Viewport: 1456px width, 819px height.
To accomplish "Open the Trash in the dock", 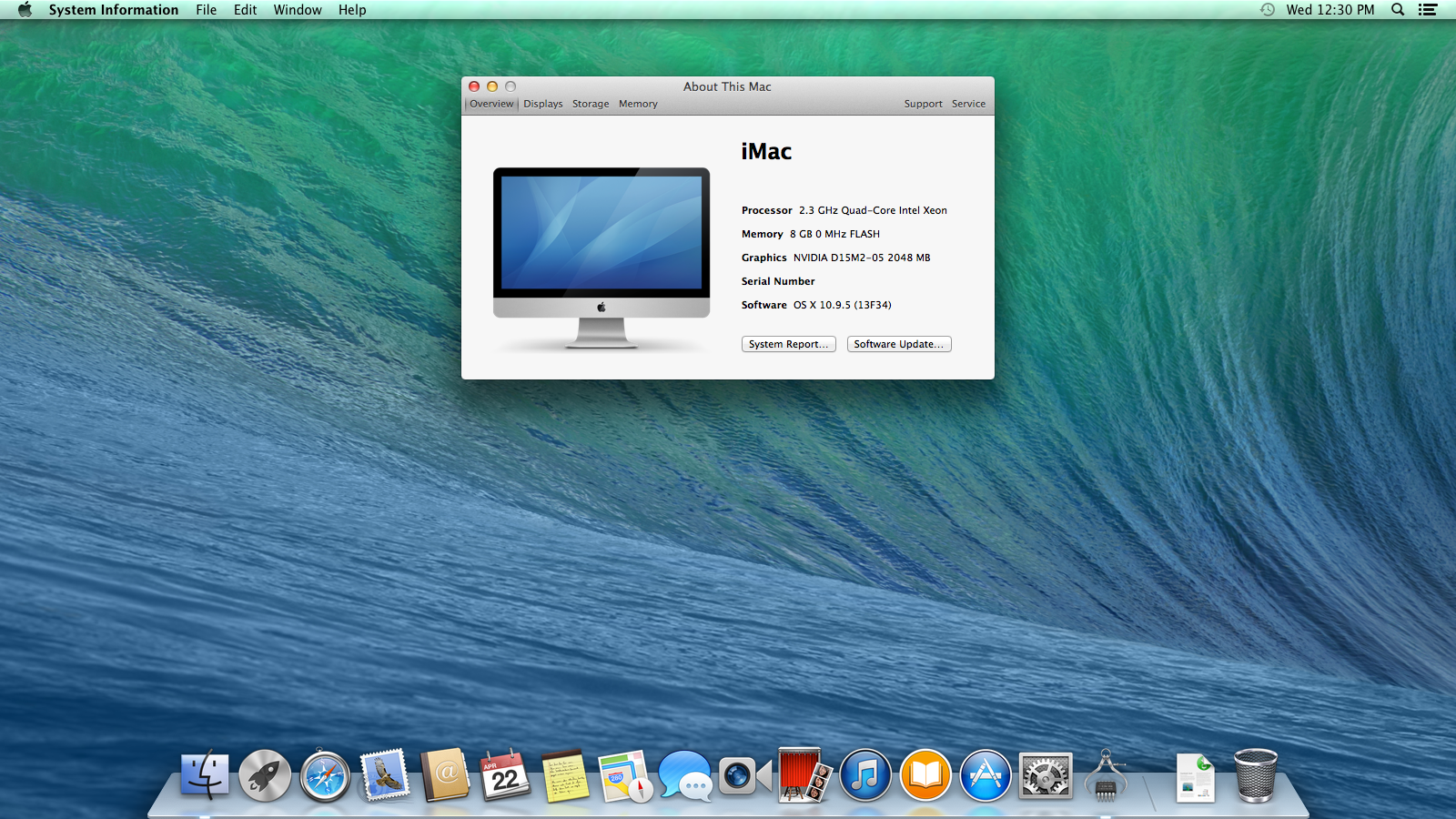I will [x=1256, y=776].
